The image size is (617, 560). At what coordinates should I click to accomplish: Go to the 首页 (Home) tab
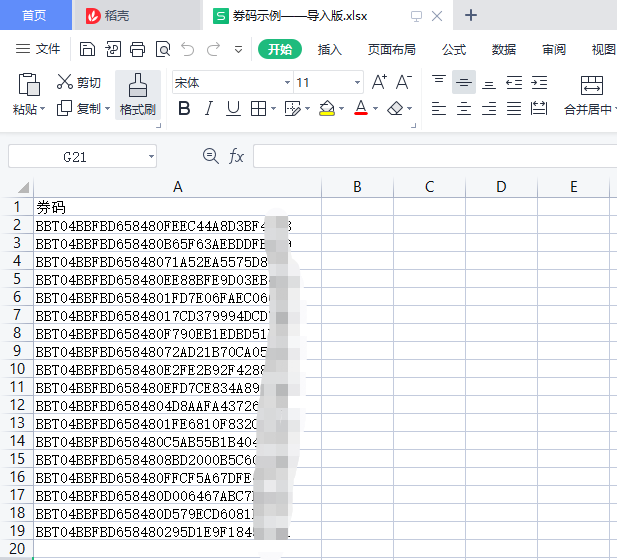click(34, 15)
